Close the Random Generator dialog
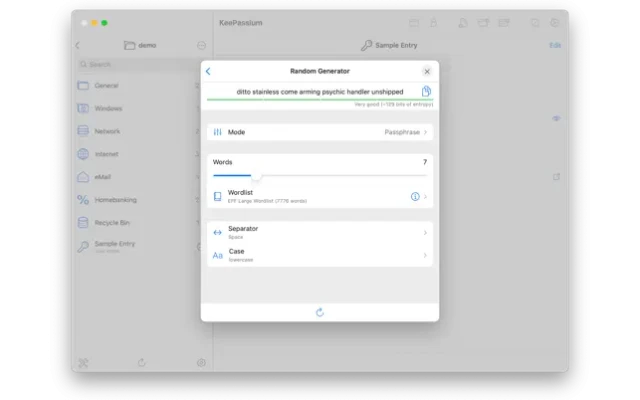The image size is (640, 400). point(427,71)
